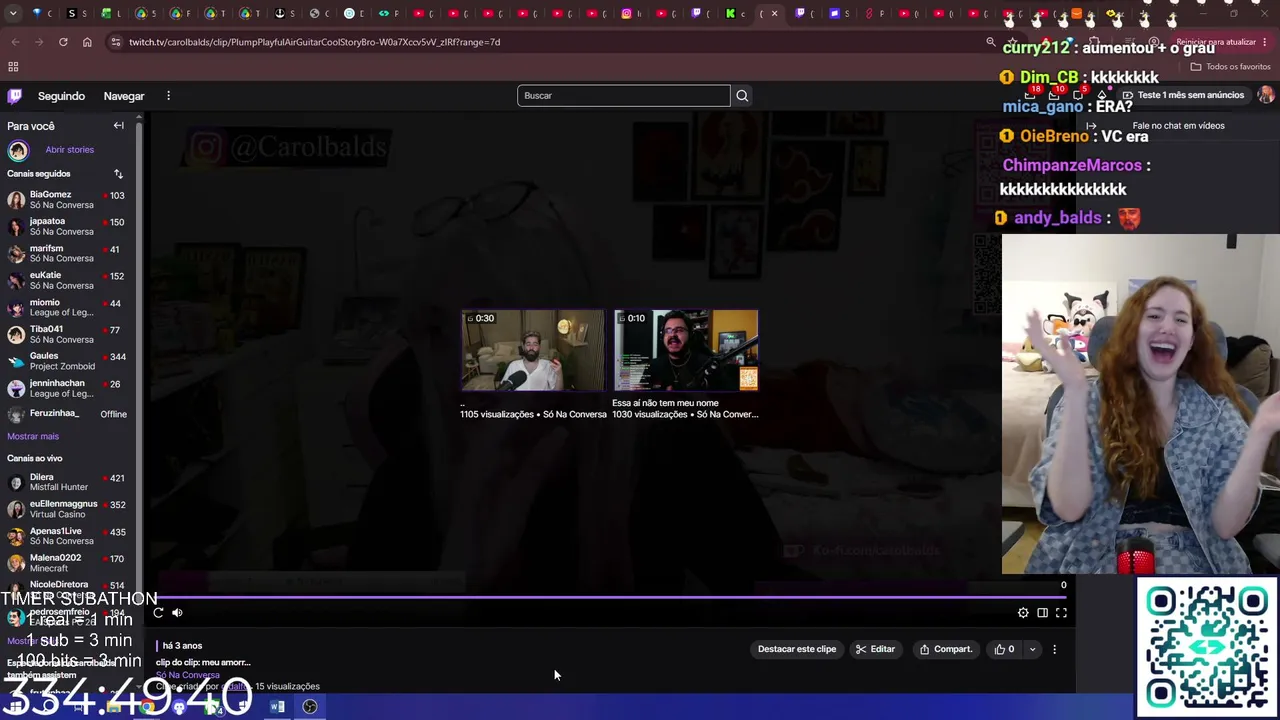Replay the clip in the player
Screen dimensions: 1280x720
[x=158, y=613]
